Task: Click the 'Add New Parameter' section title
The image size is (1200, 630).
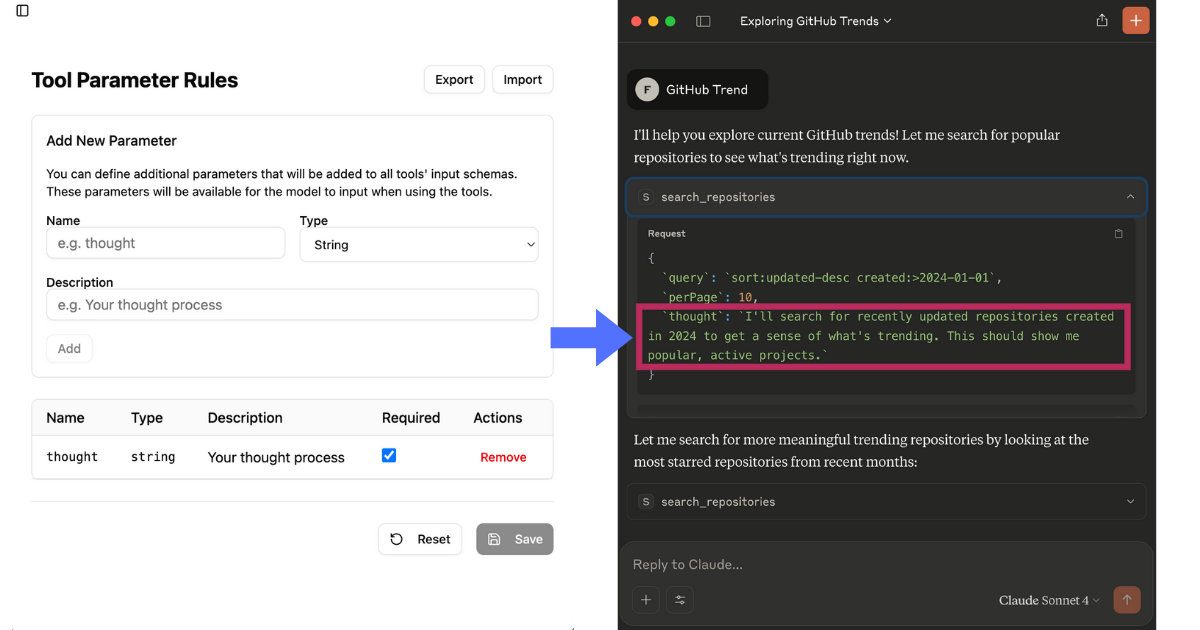Action: [112, 141]
